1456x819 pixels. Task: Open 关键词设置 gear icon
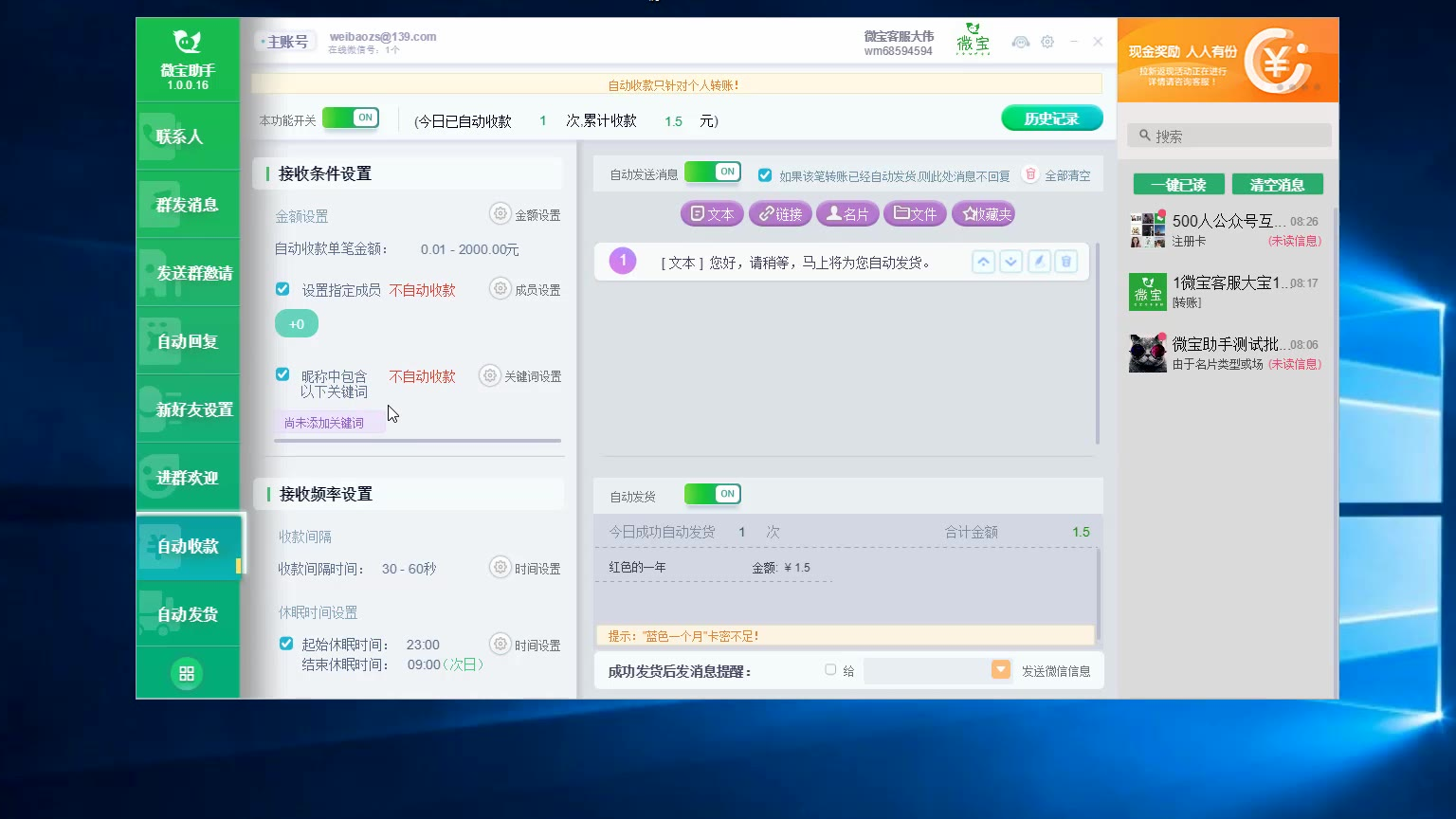click(490, 375)
